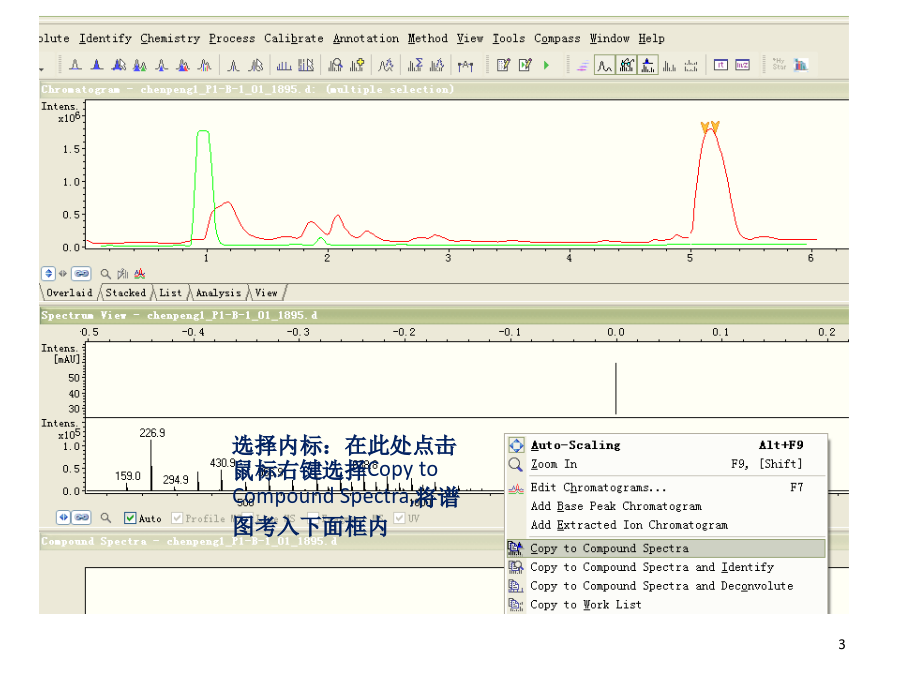Image resolution: width=900 pixels, height=675 pixels.
Task: Click the pink stacked lines toolbar icon
Action: point(583,66)
